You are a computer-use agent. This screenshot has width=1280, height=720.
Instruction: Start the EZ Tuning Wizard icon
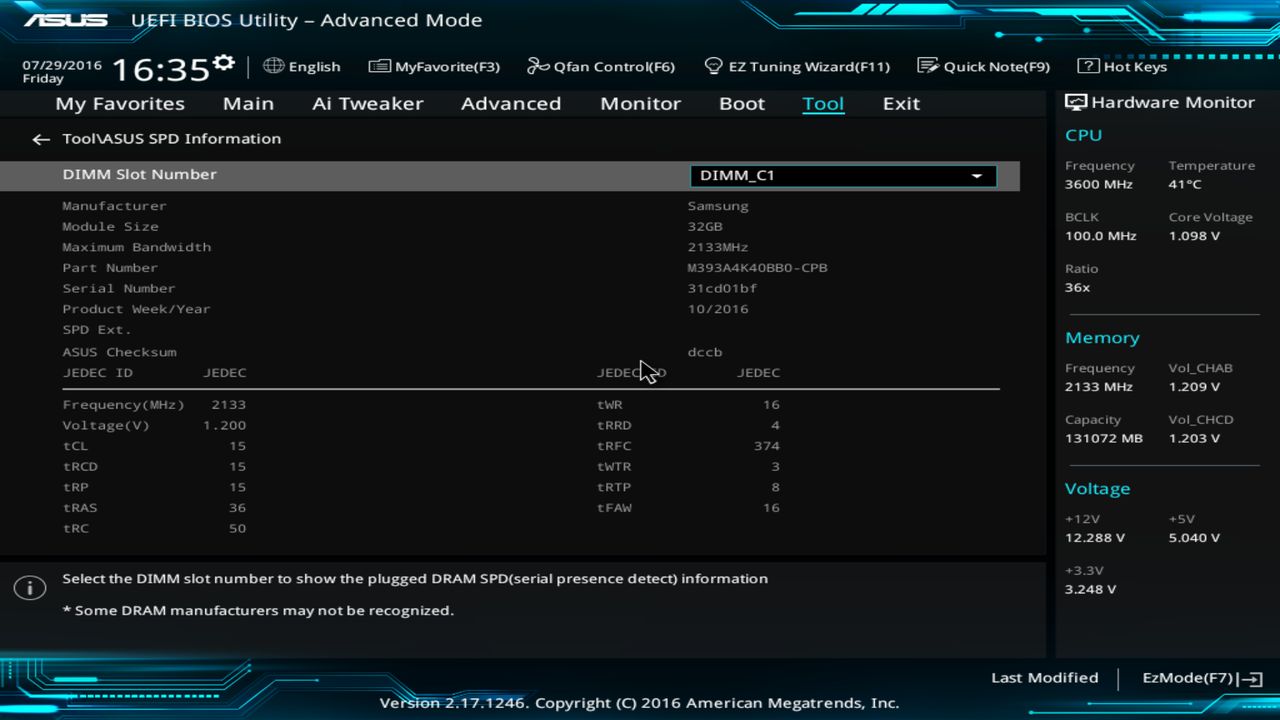coord(713,66)
